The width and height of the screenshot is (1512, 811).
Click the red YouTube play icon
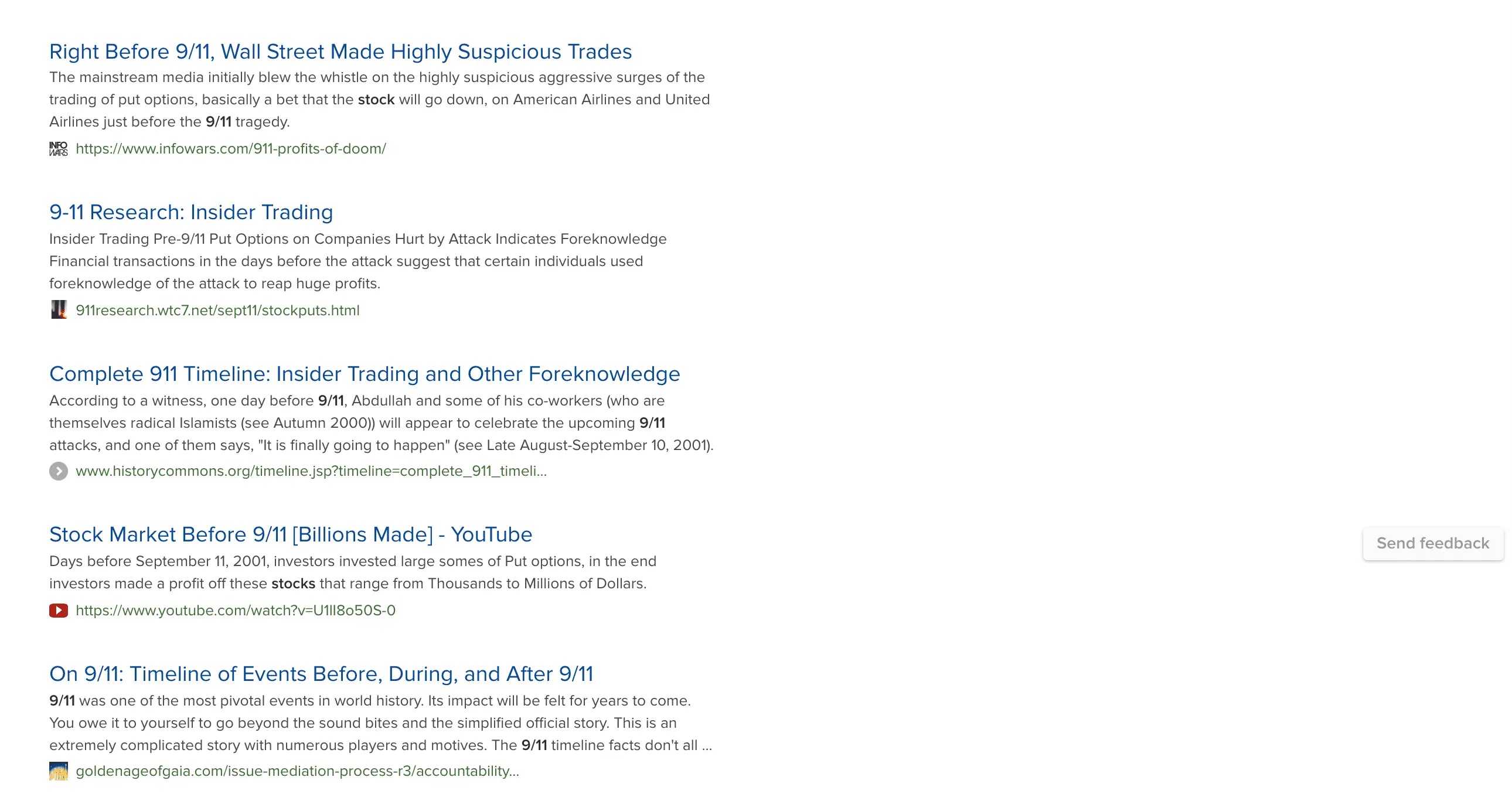(x=58, y=611)
